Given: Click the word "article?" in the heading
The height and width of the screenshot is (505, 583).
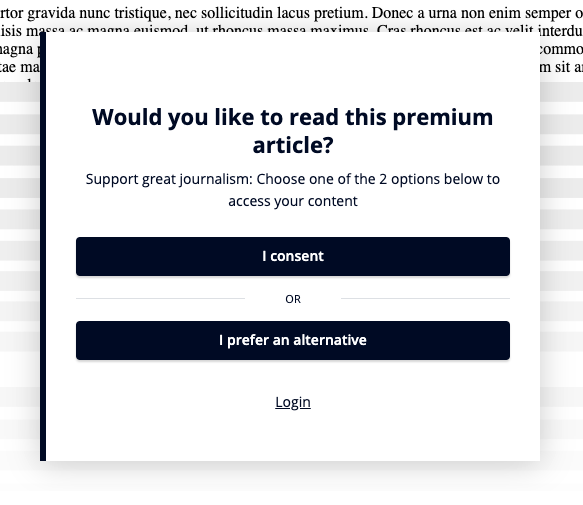Looking at the screenshot, I should point(293,145).
